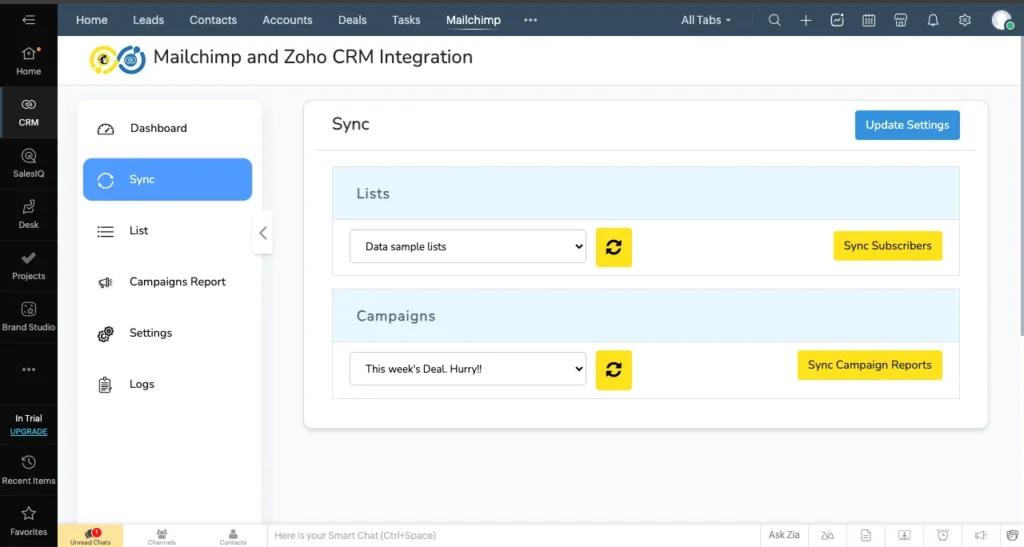Open Settings in the integration menu
The image size is (1024, 547).
[167, 333]
